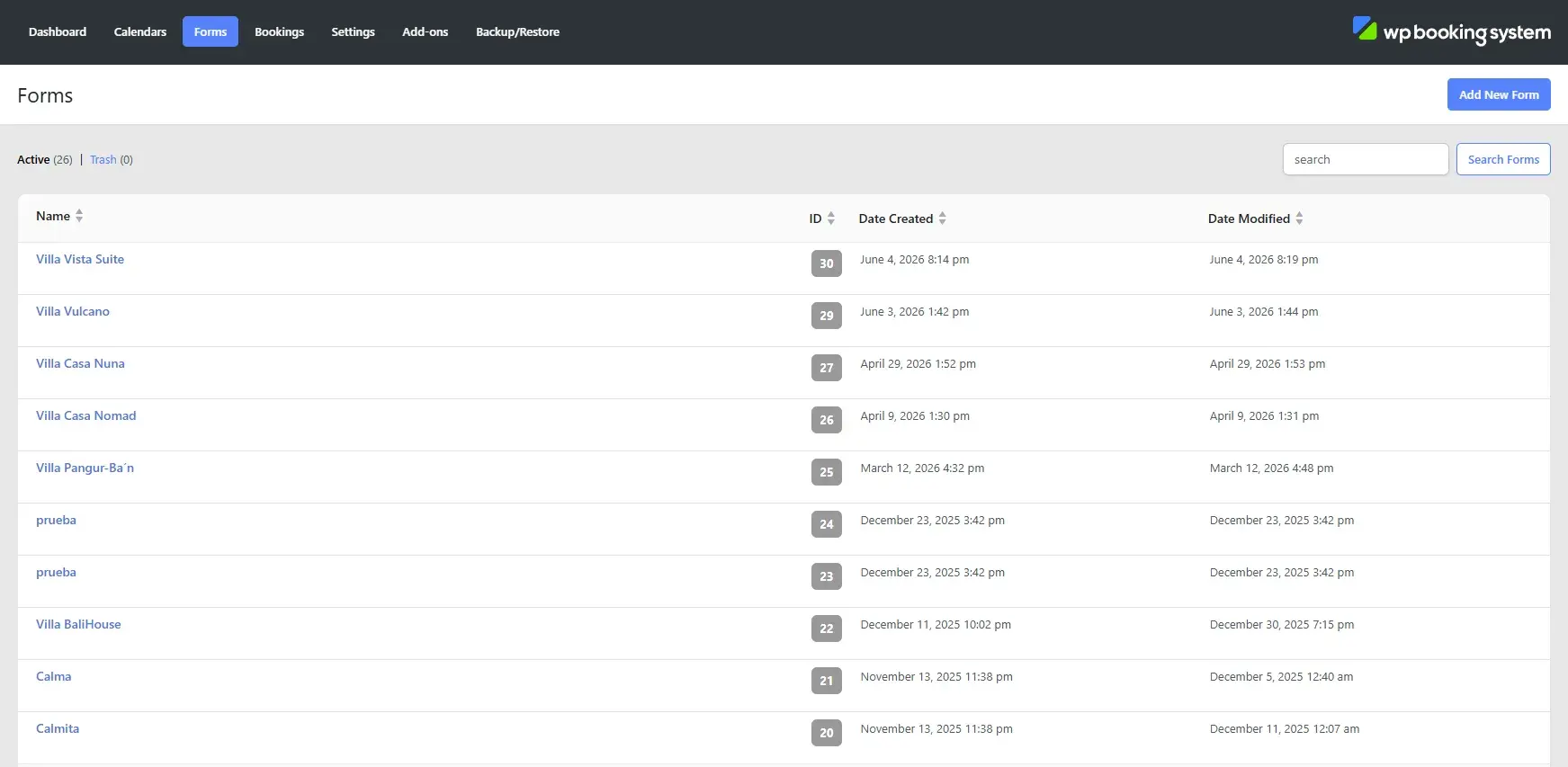
Task: Sort by Date Created arrows
Action: (x=942, y=219)
